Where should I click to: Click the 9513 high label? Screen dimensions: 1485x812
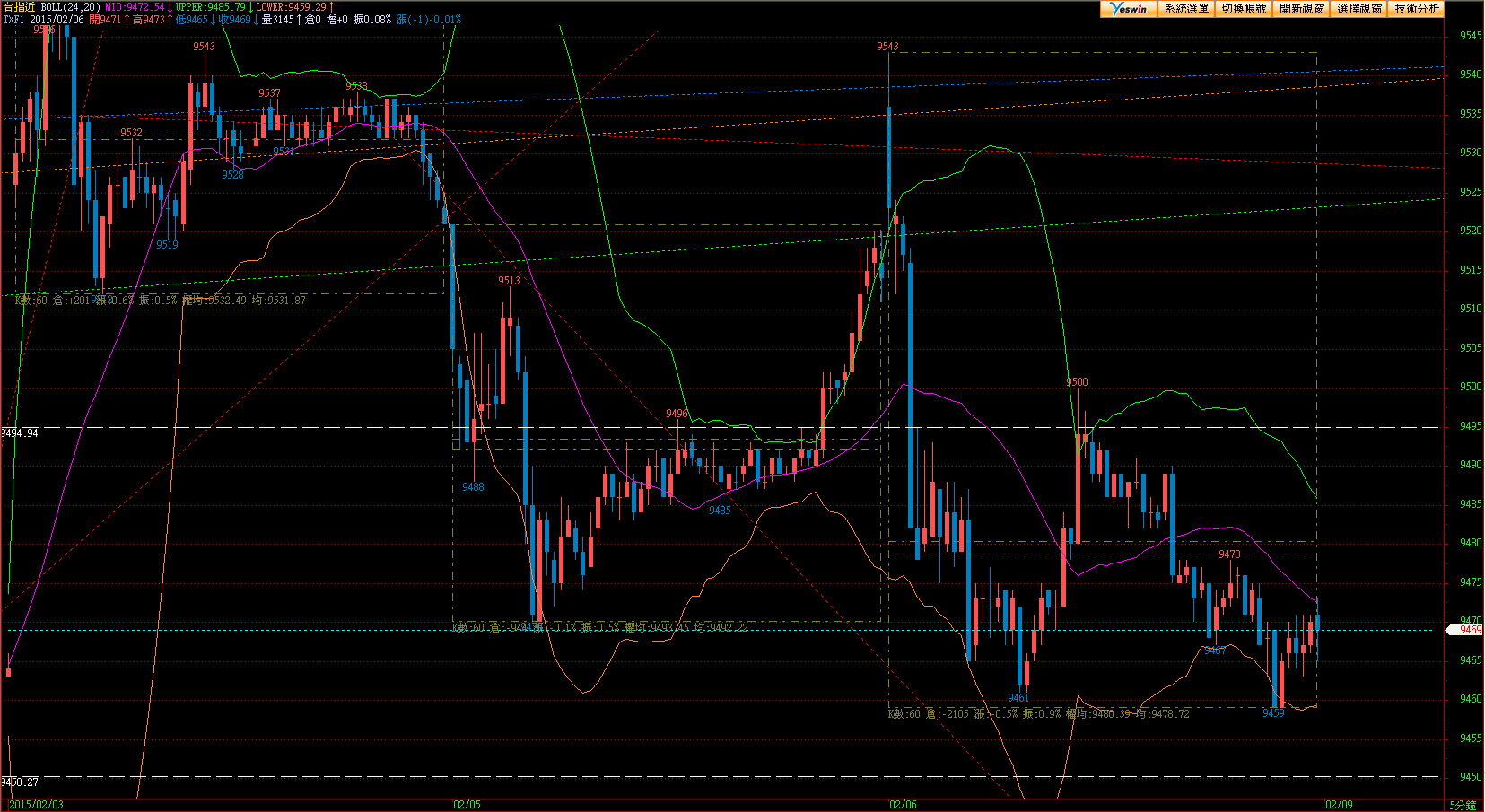(509, 281)
